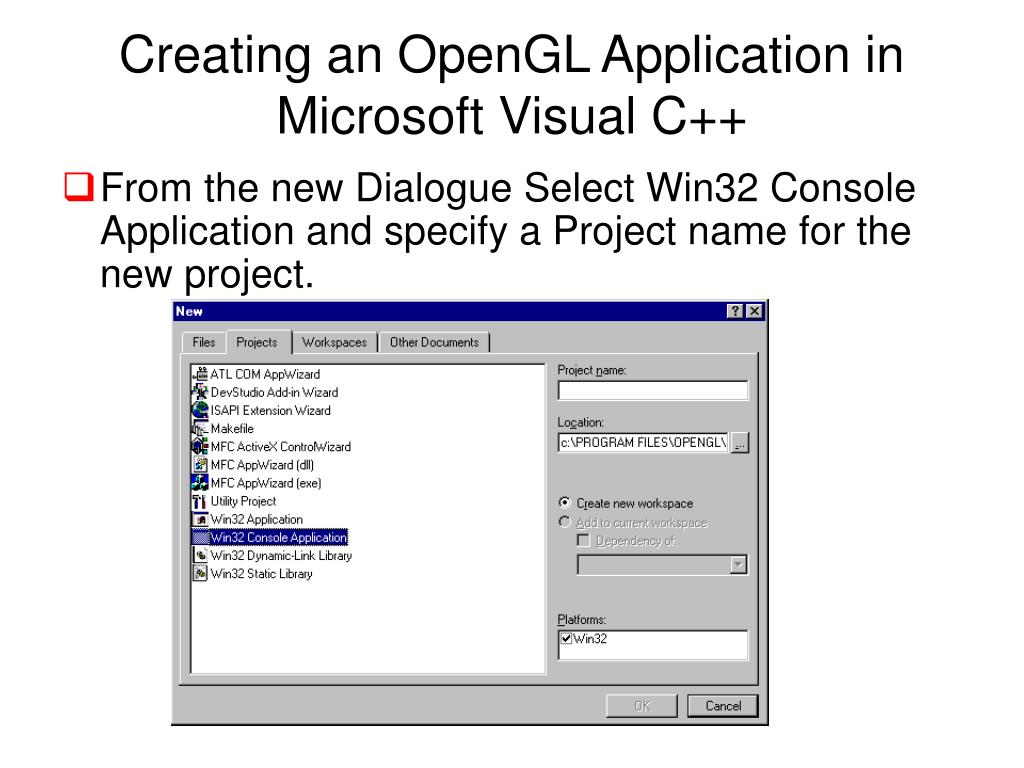1024x768 pixels.
Task: Choose the MFC AppWizard (exe) icon
Action: (200, 483)
